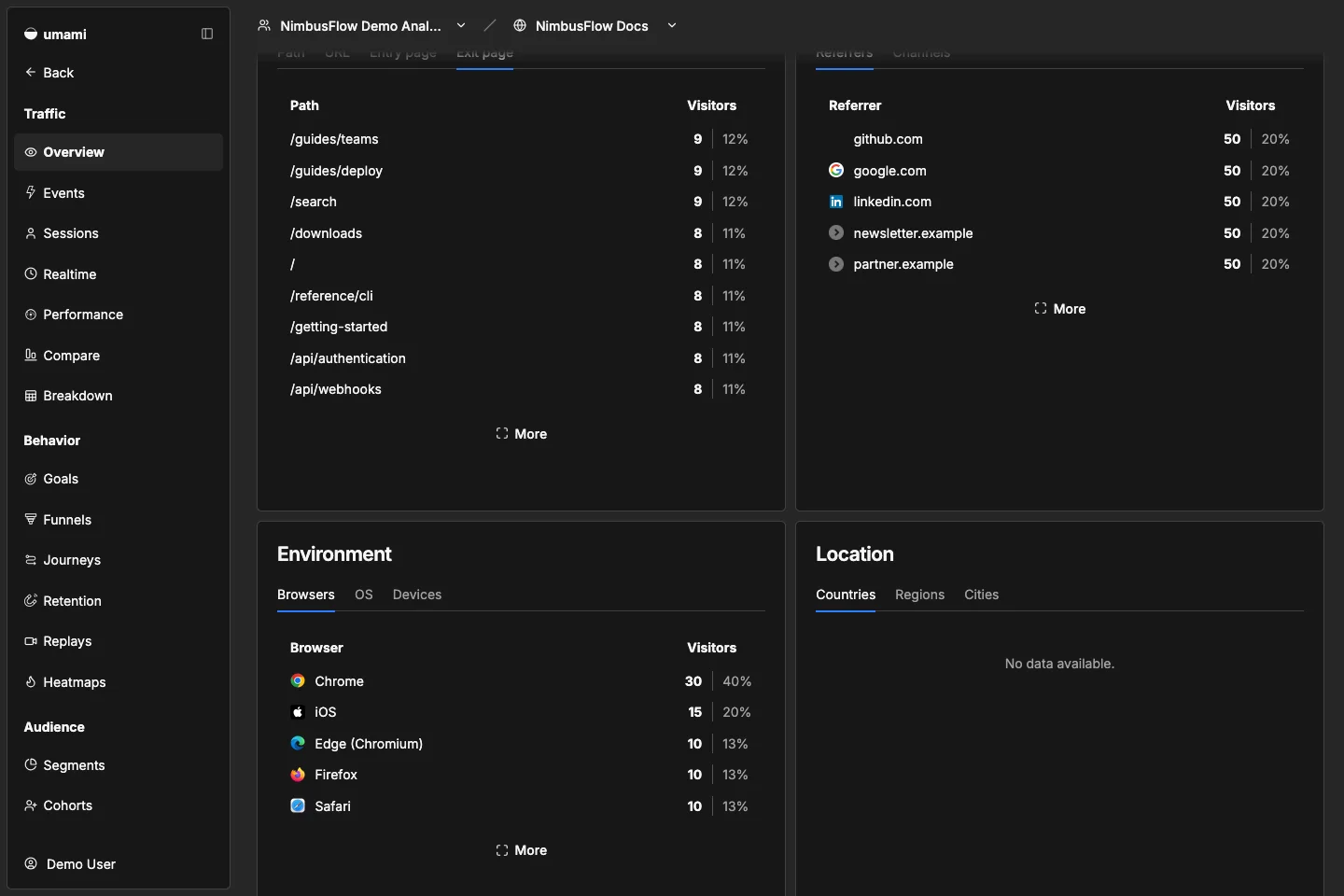The height and width of the screenshot is (896, 1344).
Task: Click the google.com favicon
Action: pos(836,170)
